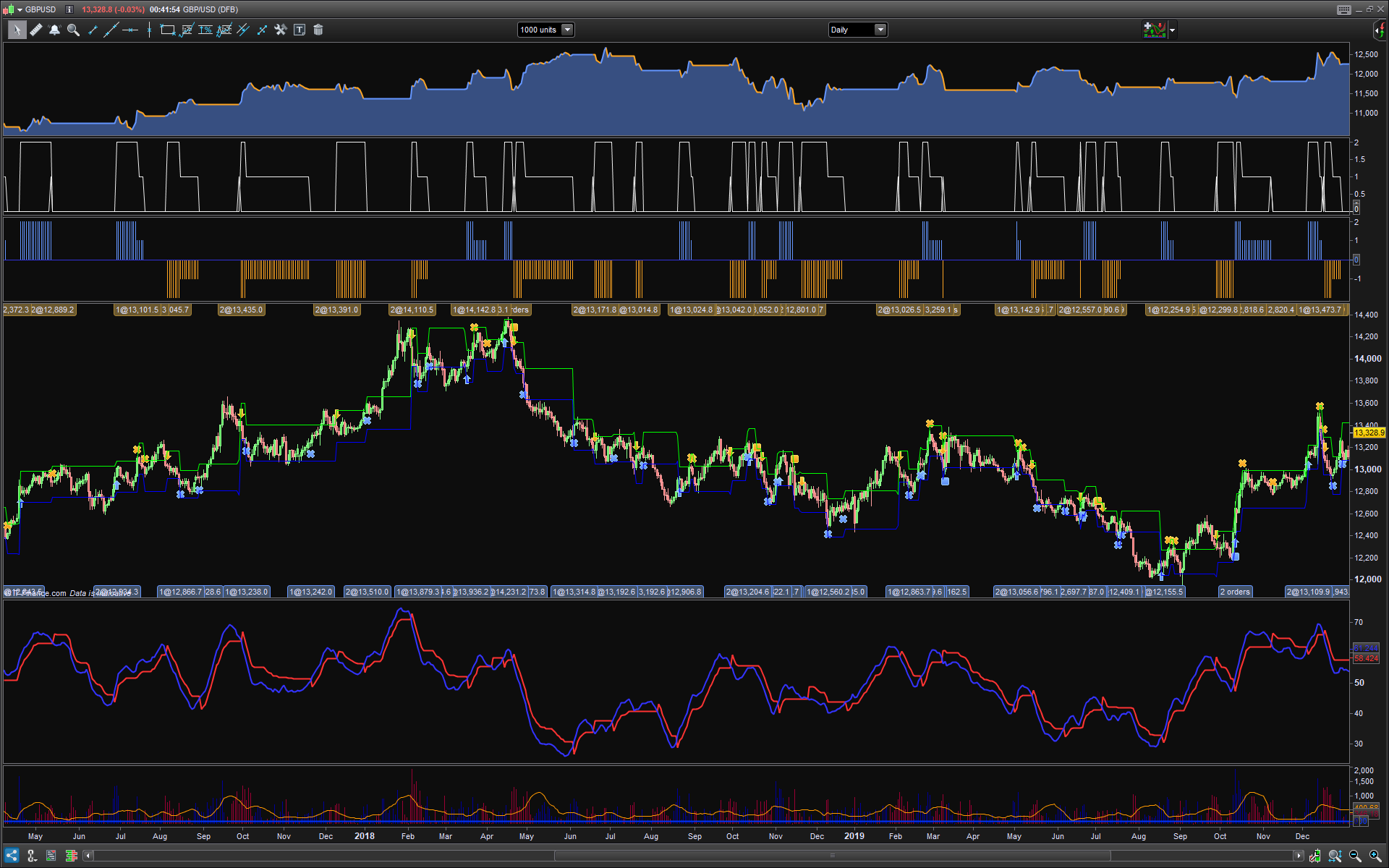Image resolution: width=1389 pixels, height=868 pixels.
Task: Open the 1000 units dropdown
Action: 567,30
